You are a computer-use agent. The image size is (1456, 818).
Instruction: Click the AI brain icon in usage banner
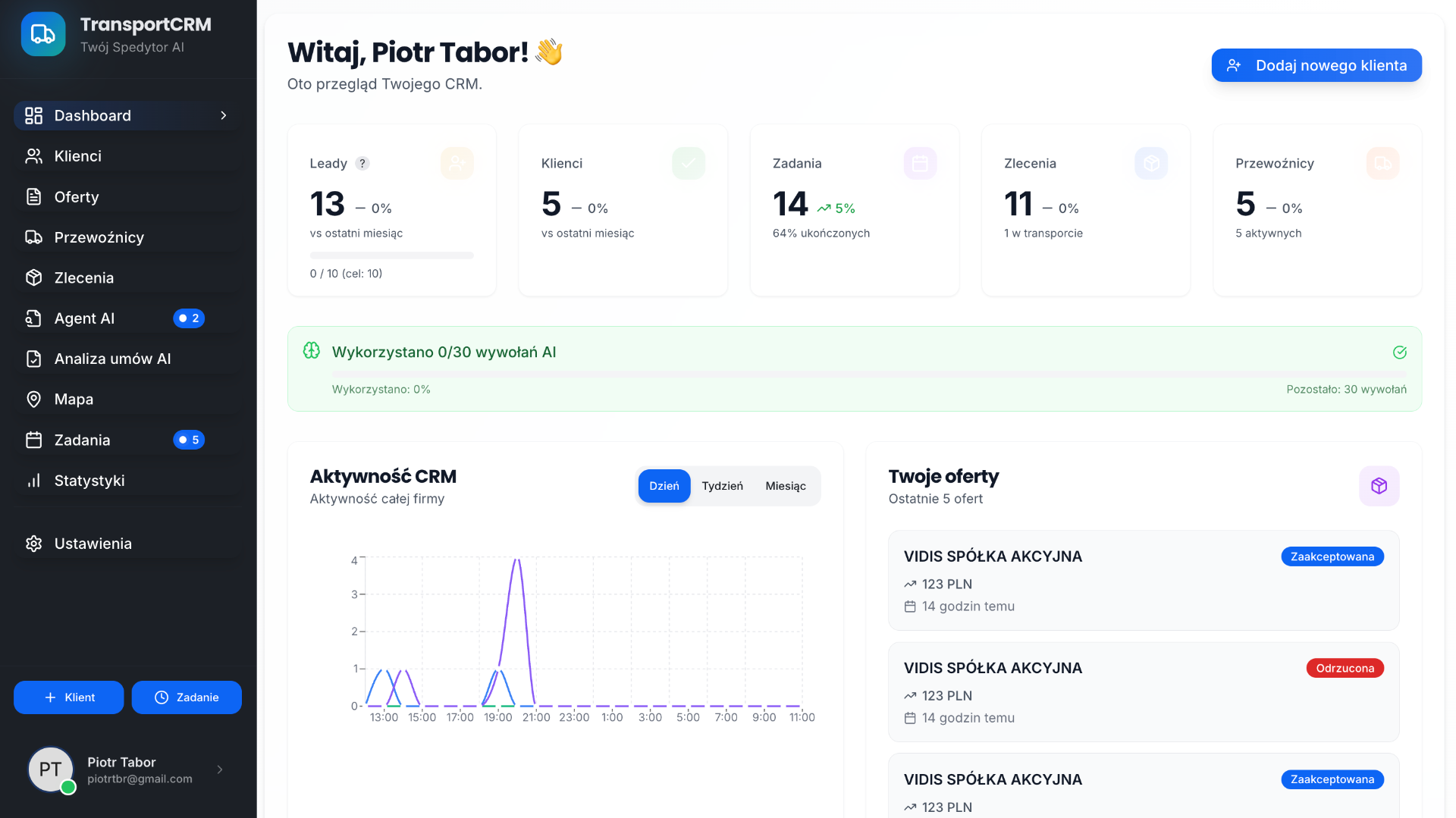[312, 351]
